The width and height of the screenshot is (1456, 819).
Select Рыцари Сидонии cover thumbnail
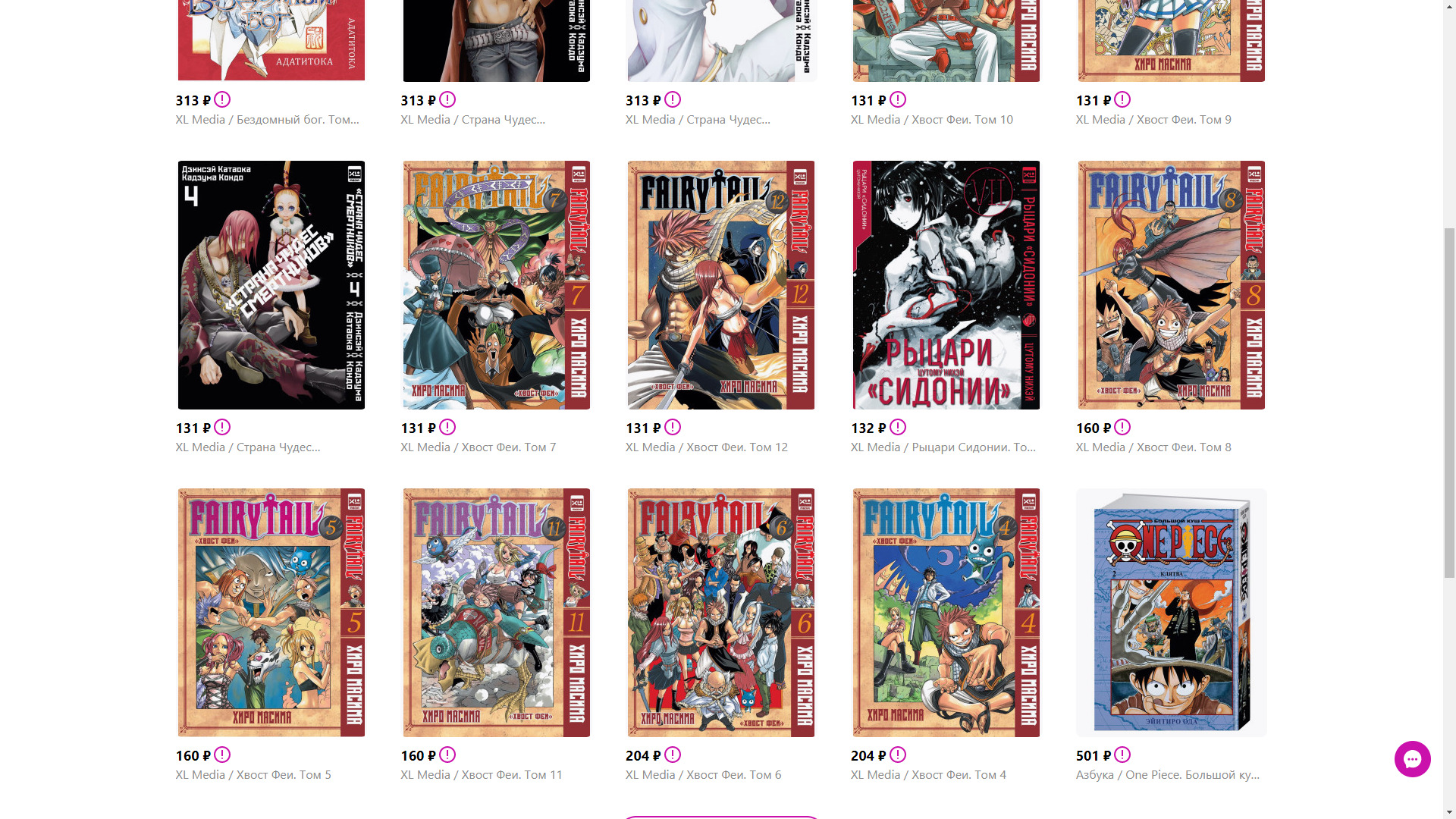[x=946, y=285]
